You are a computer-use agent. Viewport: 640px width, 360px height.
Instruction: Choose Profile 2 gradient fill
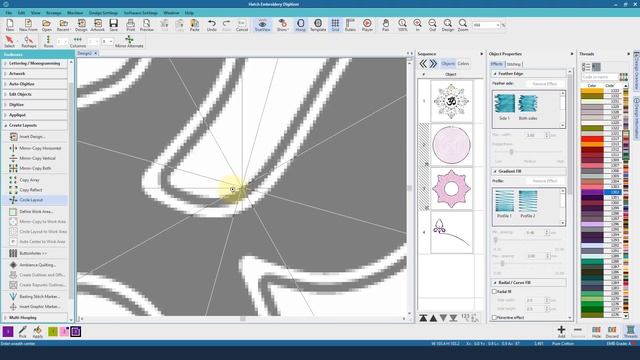pyautogui.click(x=528, y=204)
